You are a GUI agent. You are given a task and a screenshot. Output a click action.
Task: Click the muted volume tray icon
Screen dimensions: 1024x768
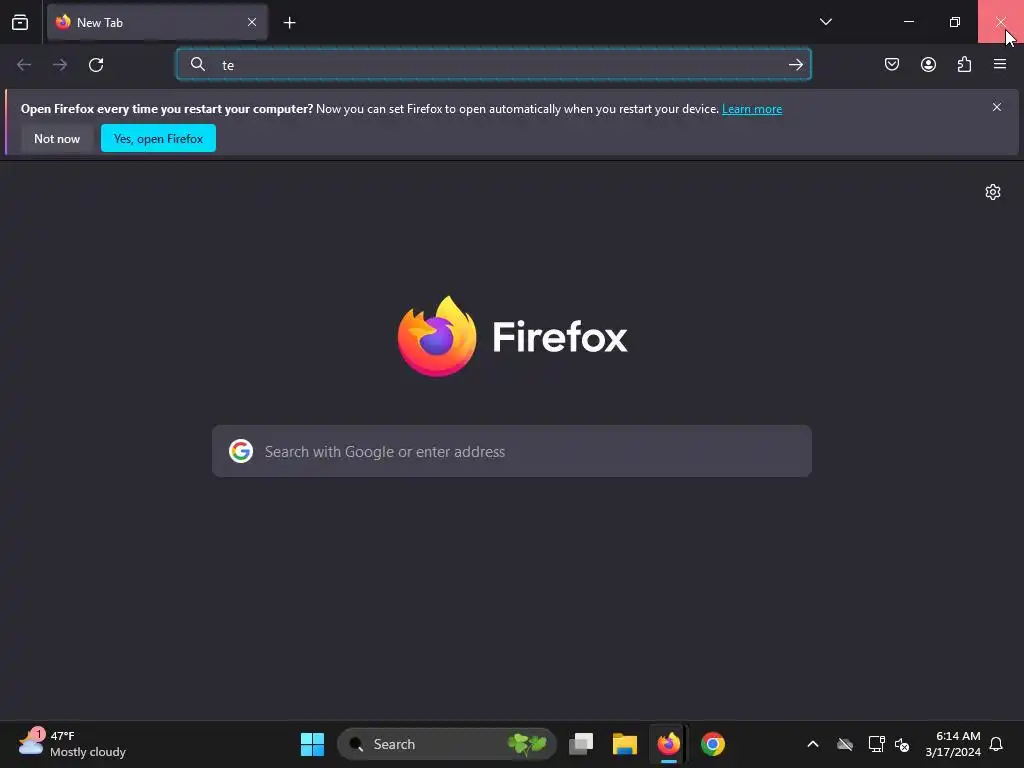tap(902, 744)
